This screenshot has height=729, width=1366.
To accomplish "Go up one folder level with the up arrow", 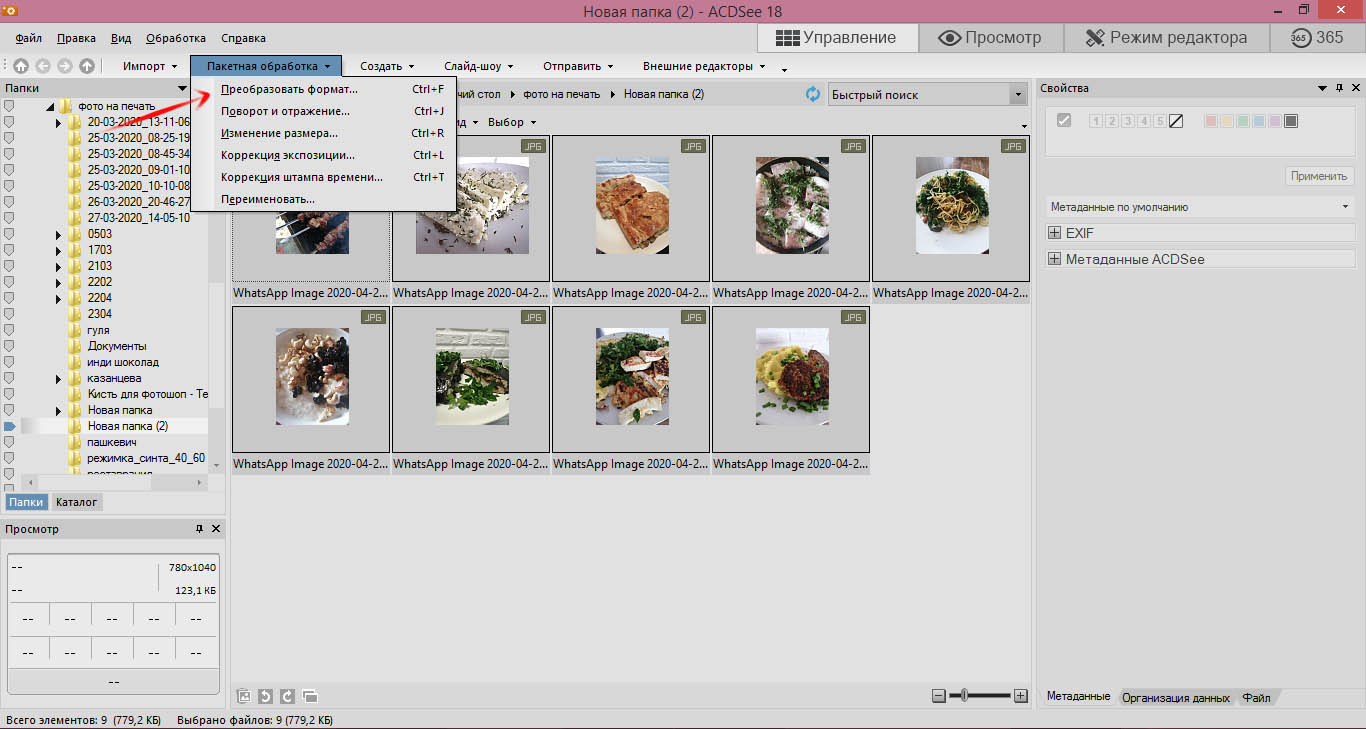I will [87, 66].
